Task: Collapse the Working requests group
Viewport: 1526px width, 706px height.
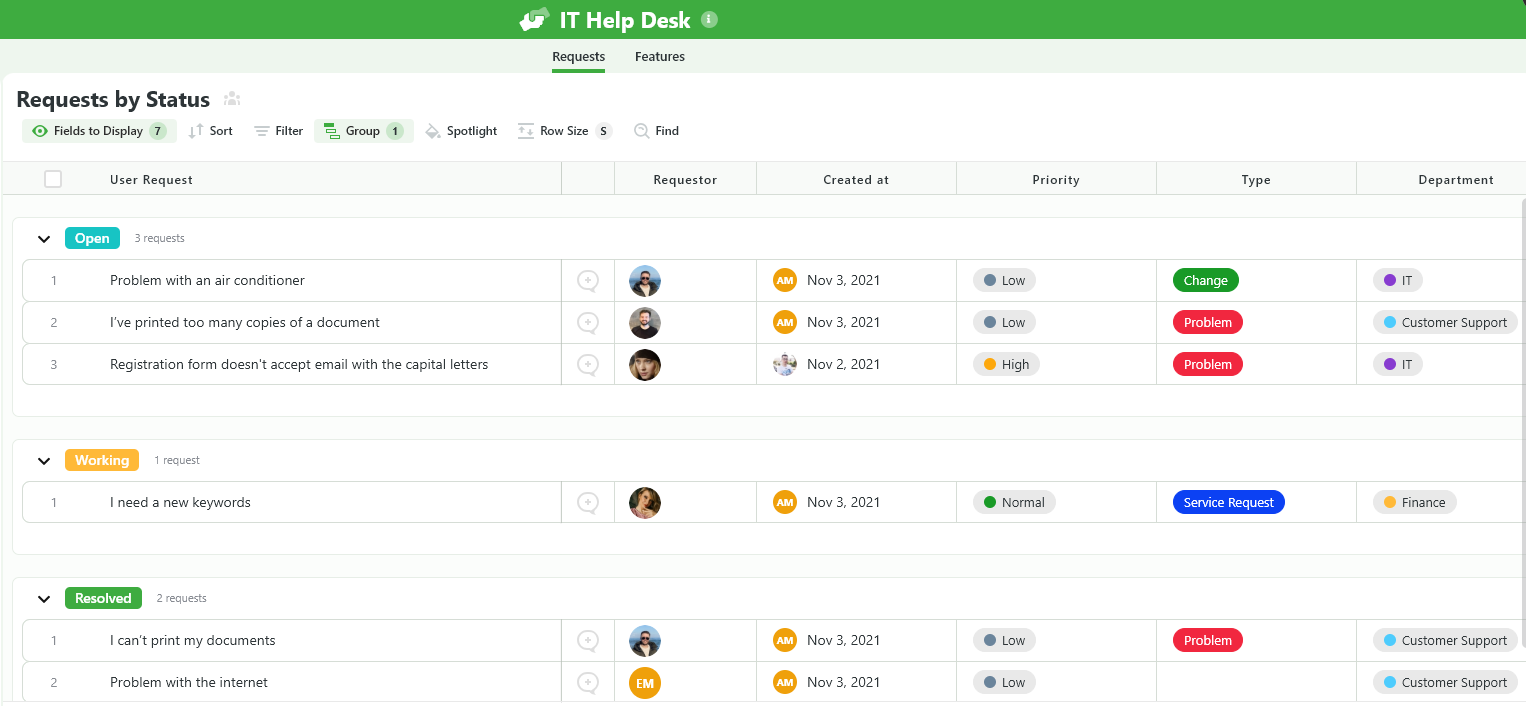Action: click(44, 461)
